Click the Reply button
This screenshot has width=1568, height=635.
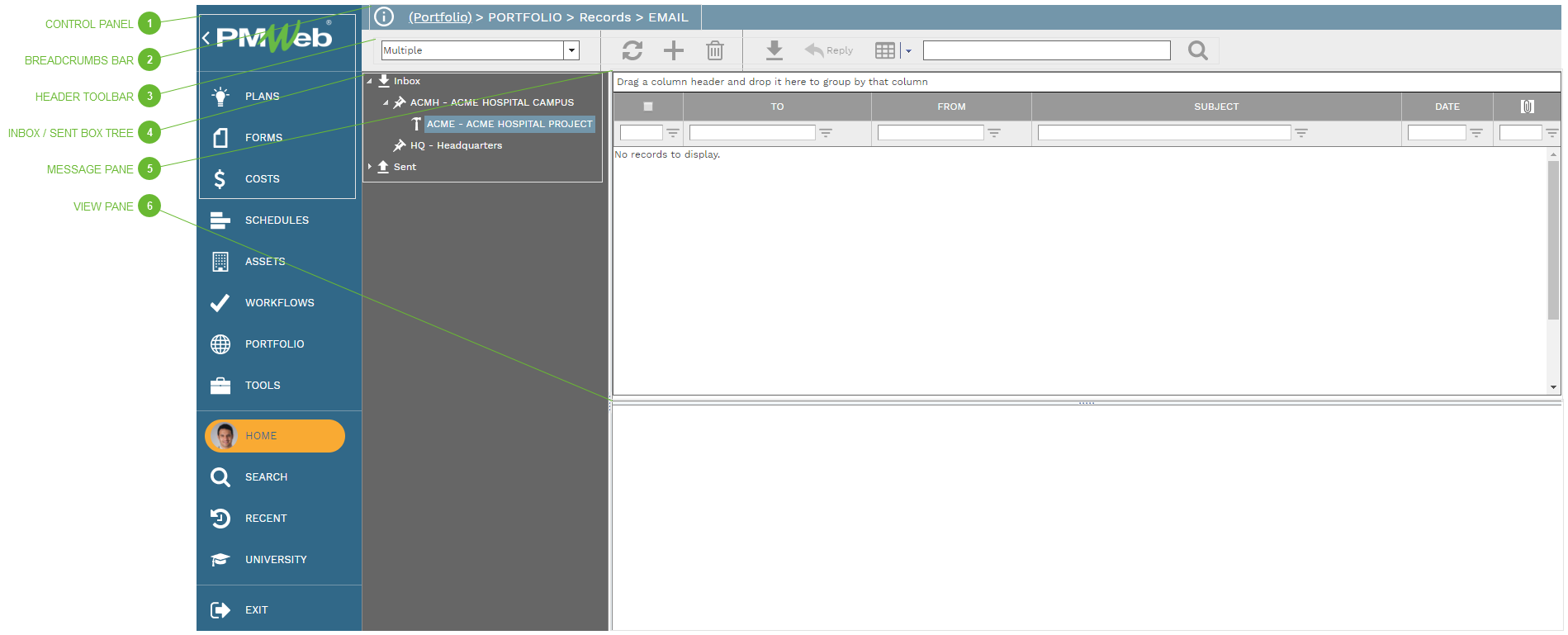(829, 50)
